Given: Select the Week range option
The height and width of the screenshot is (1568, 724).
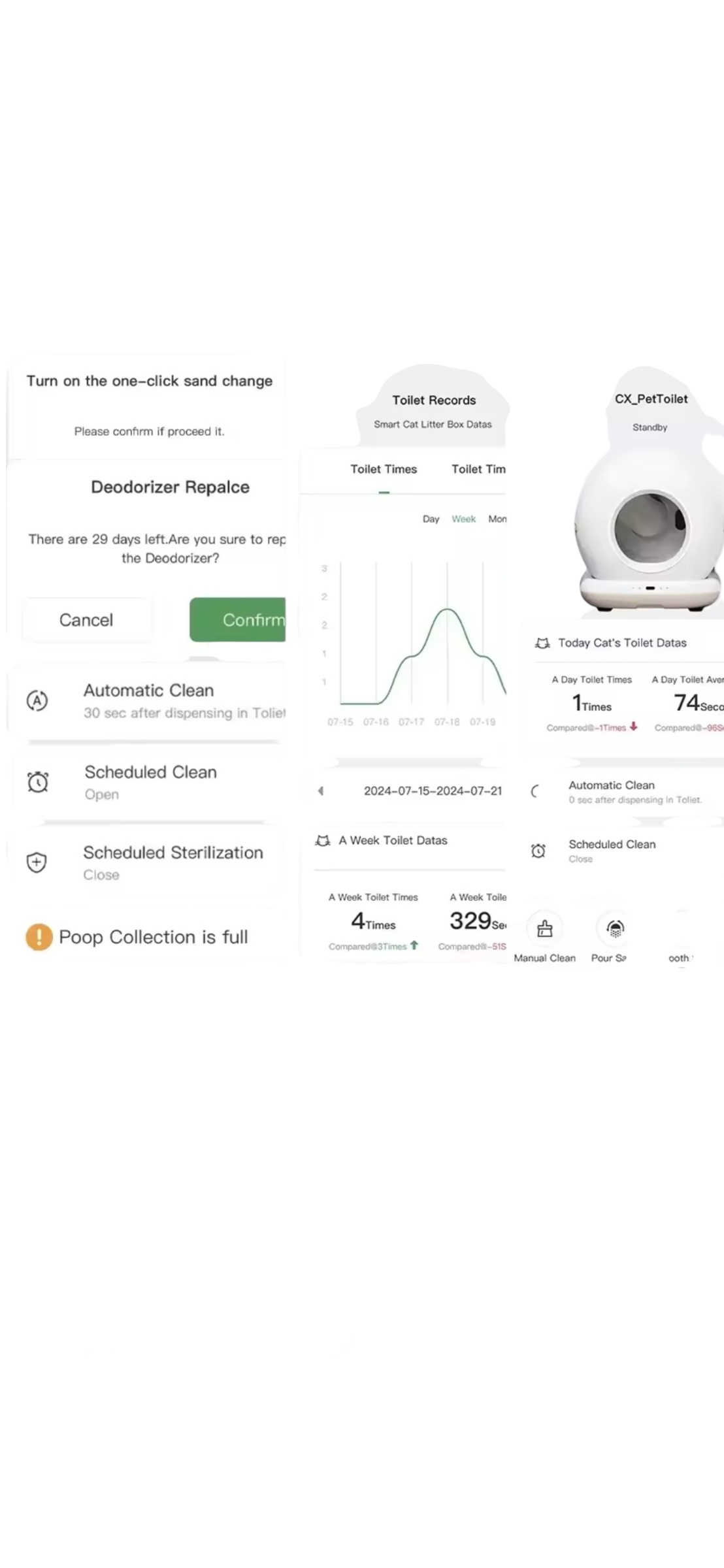Looking at the screenshot, I should [x=463, y=519].
